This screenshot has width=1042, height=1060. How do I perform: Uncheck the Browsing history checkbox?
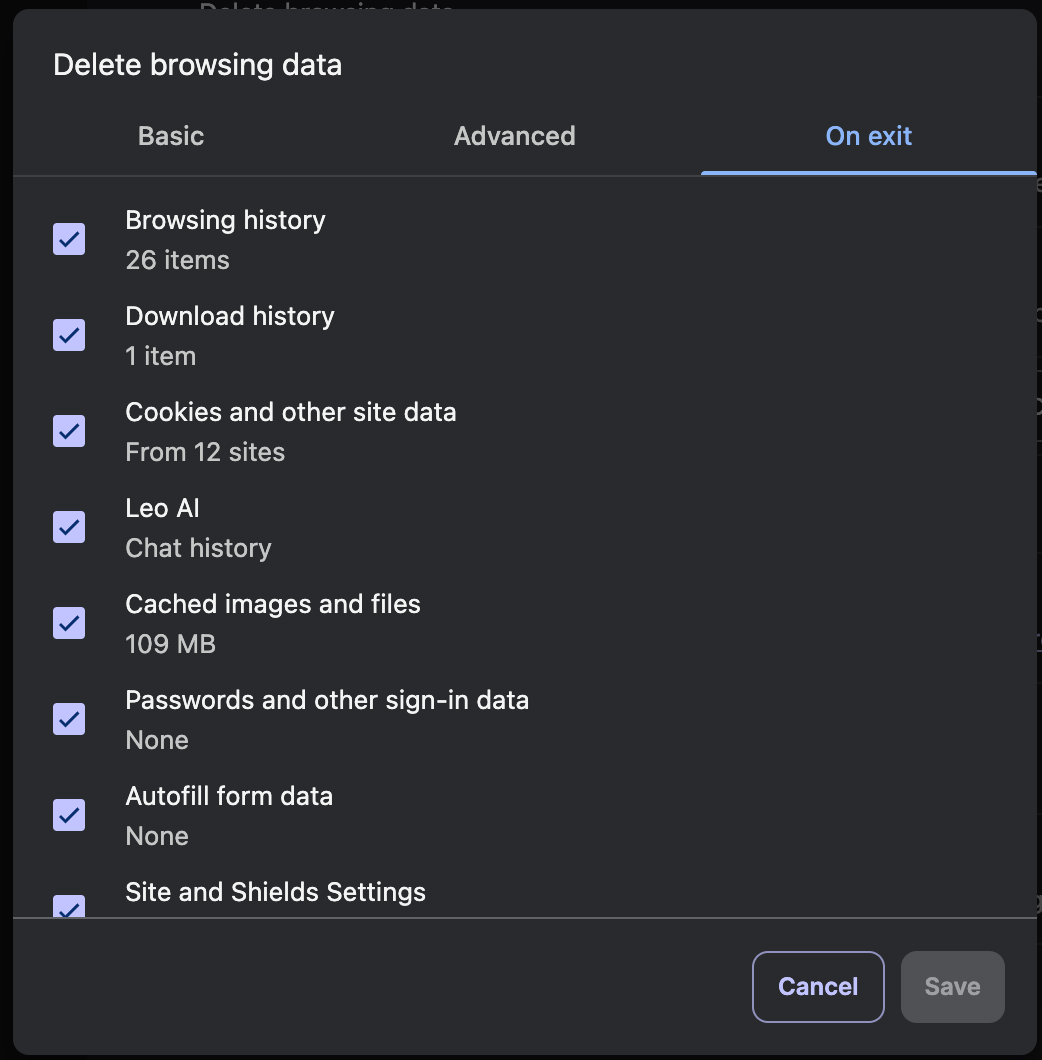[x=69, y=239]
